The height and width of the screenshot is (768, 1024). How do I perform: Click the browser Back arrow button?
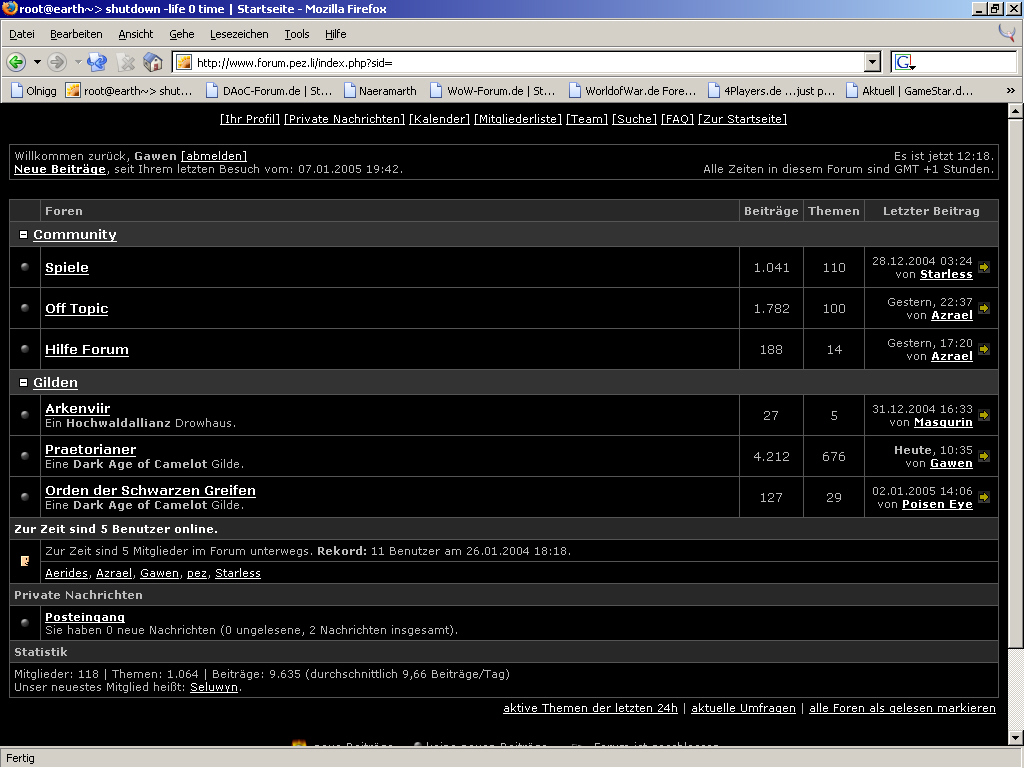coord(17,62)
